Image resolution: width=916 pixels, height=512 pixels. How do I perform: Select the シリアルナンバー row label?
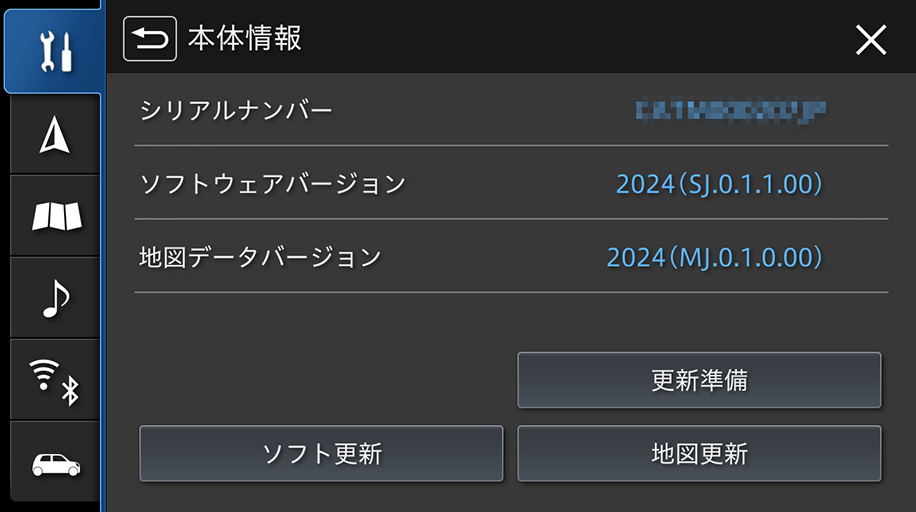pyautogui.click(x=236, y=110)
